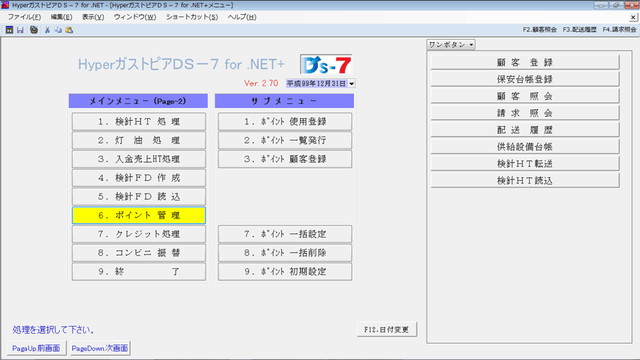Click PageUp 前画面 button

[x=36, y=348]
